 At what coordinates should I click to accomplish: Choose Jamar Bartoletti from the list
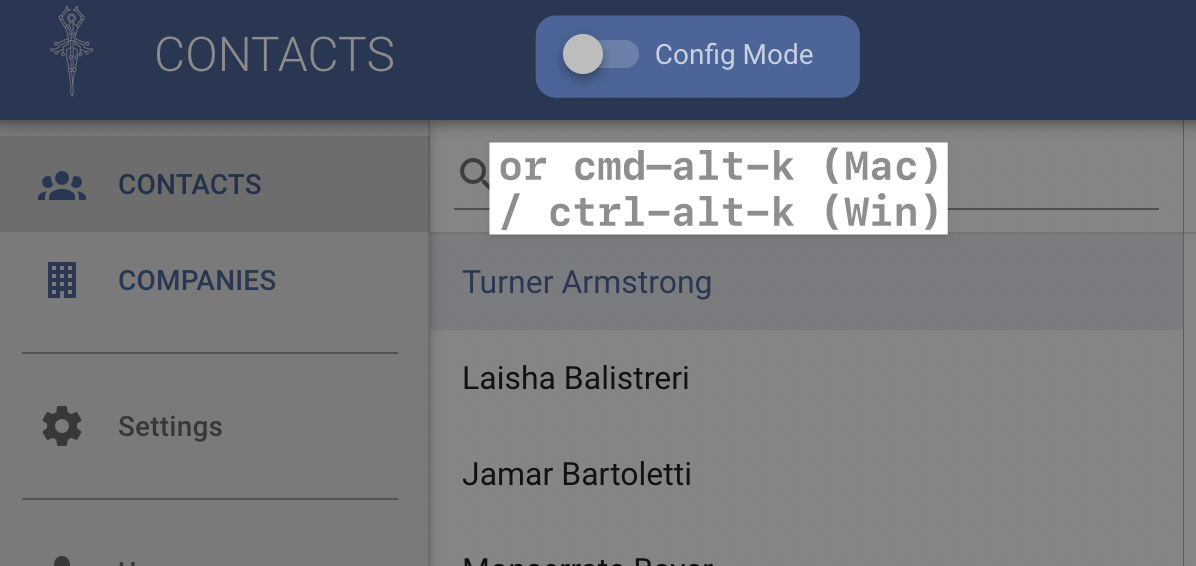click(x=577, y=474)
